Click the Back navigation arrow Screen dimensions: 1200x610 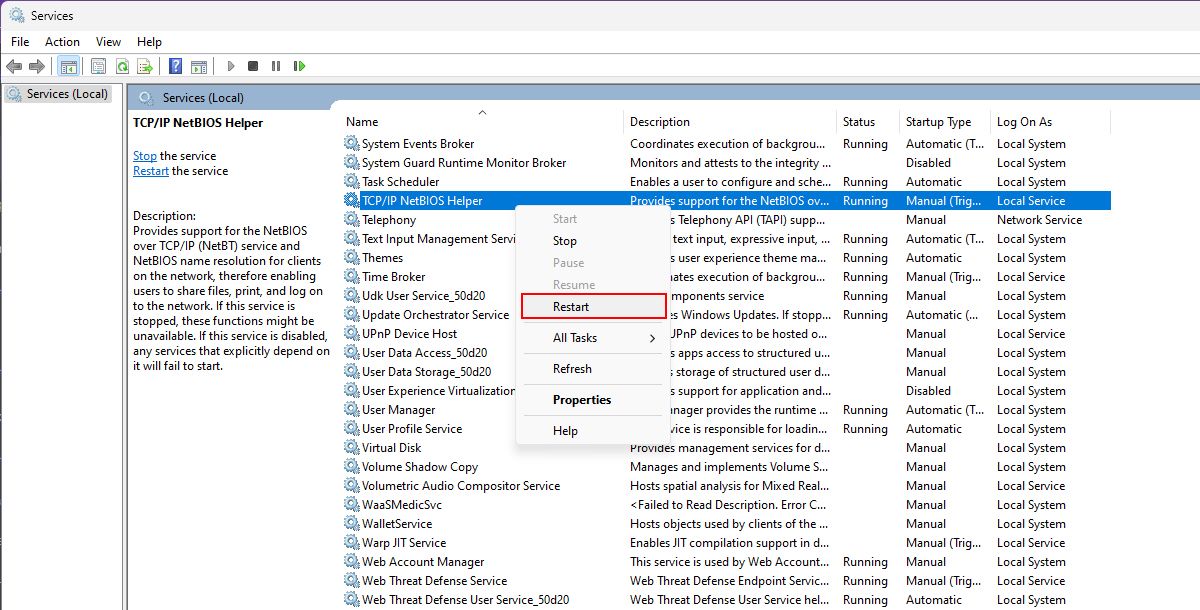(14, 66)
